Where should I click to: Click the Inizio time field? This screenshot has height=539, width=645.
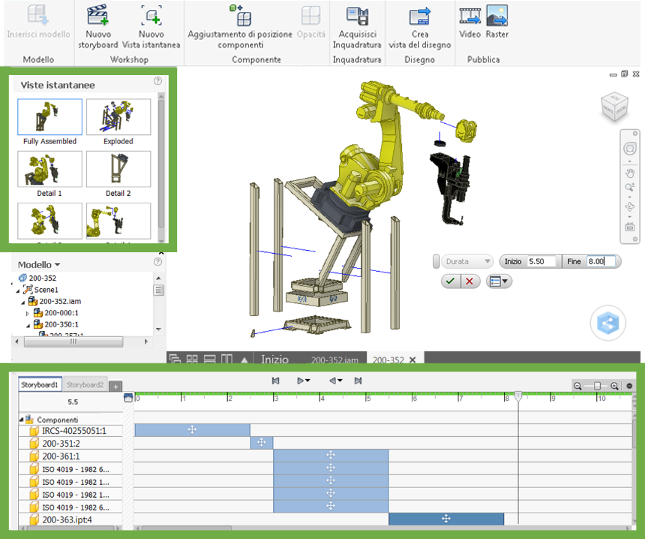541,261
